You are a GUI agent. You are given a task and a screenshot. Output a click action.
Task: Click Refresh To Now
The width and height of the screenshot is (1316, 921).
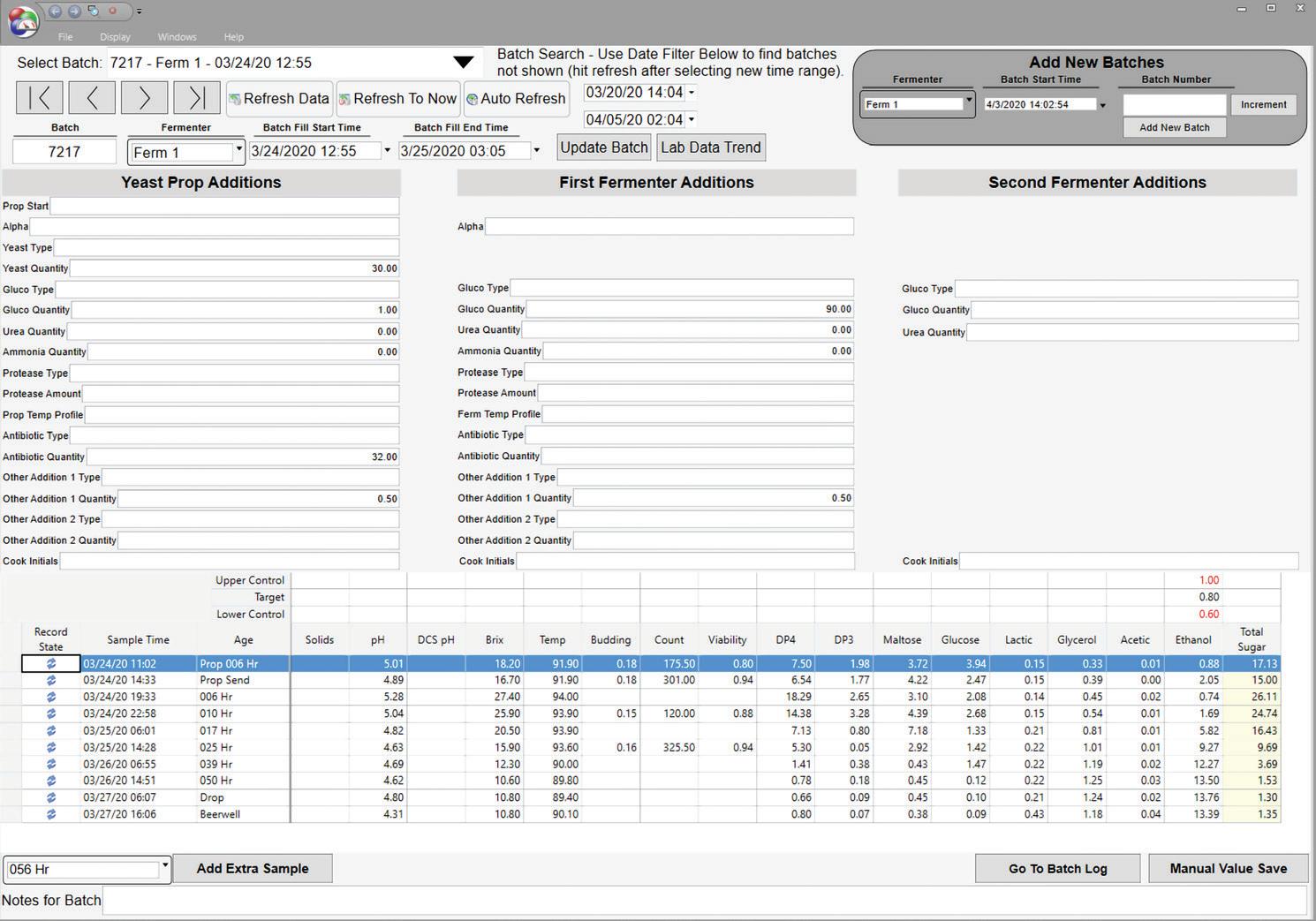397,99
